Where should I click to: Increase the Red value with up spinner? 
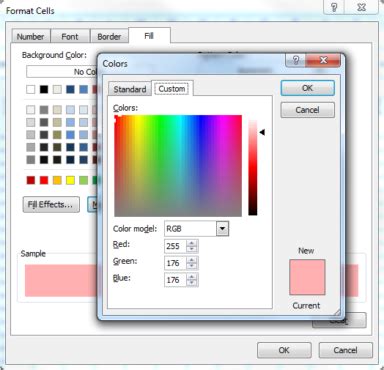click(192, 243)
